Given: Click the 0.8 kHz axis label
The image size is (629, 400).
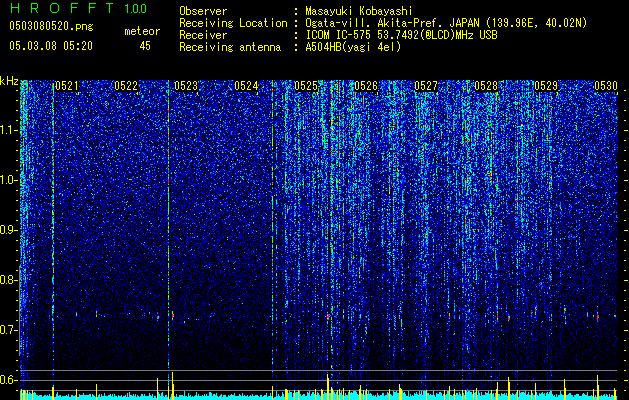Looking at the screenshot, I should 8,280.
